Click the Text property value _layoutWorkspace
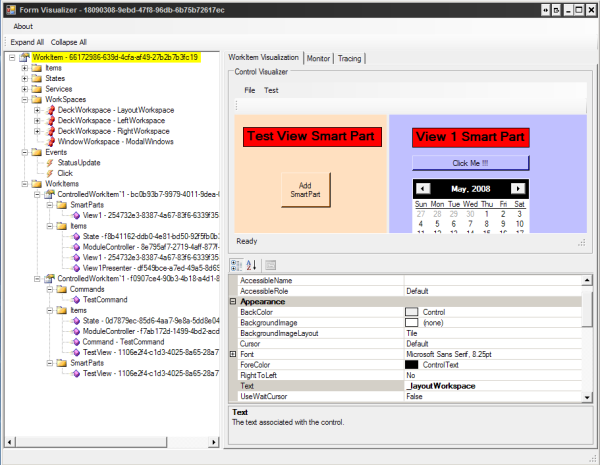Image resolution: width=600 pixels, height=465 pixels. pos(493,386)
